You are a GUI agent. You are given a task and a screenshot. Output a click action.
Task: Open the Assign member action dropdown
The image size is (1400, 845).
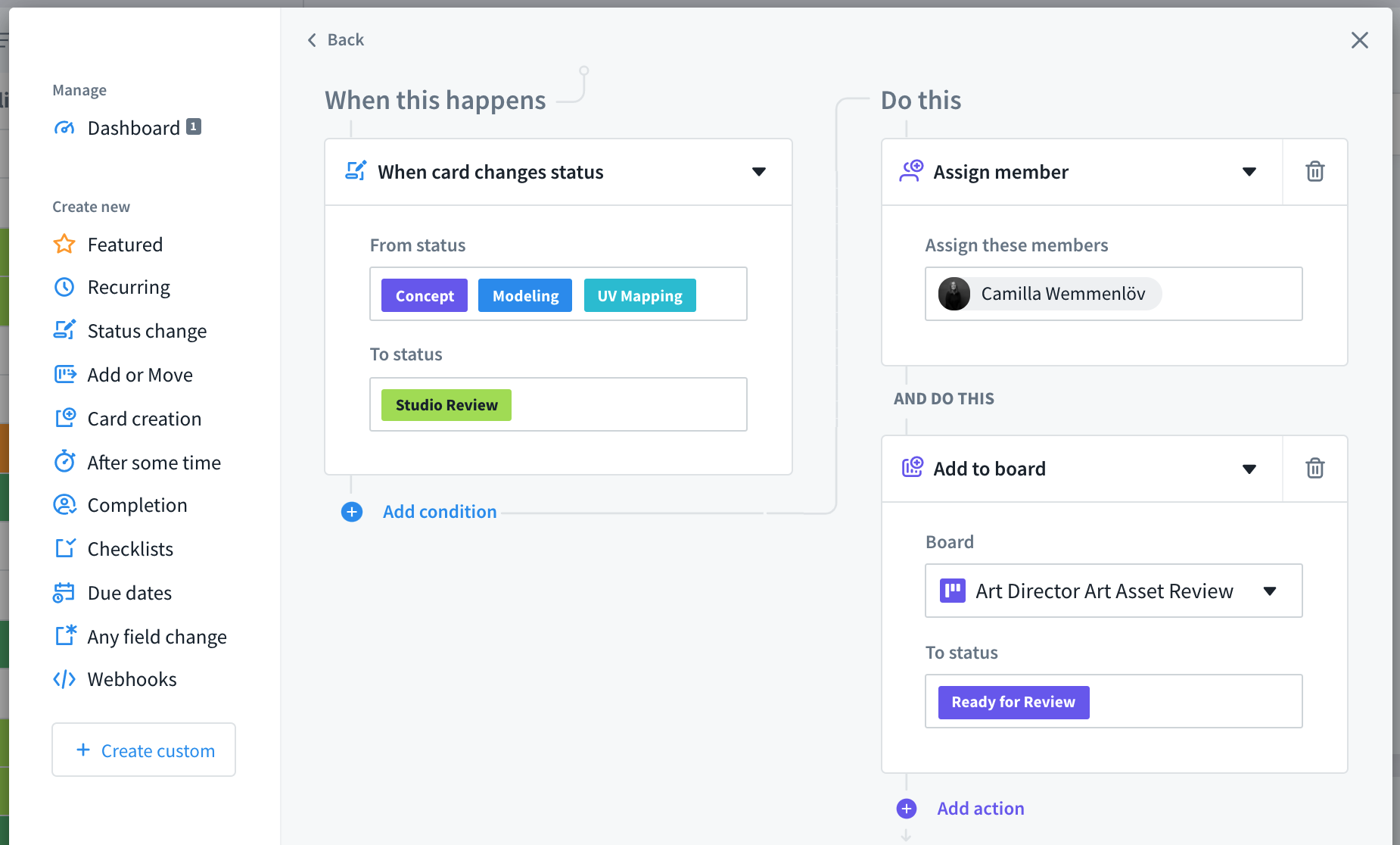click(x=1249, y=171)
